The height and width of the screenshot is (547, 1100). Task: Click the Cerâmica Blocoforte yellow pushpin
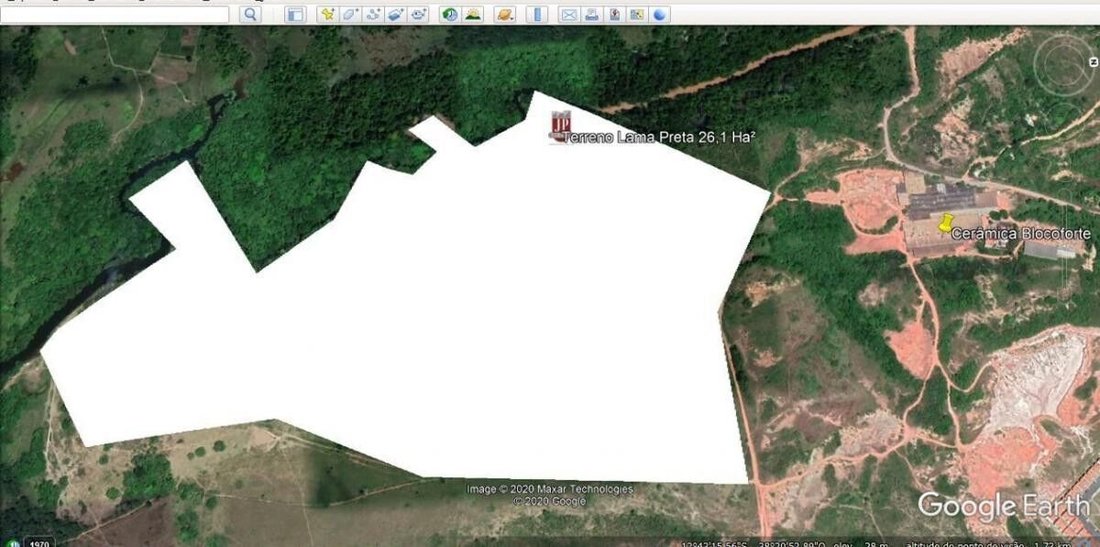coord(946,223)
